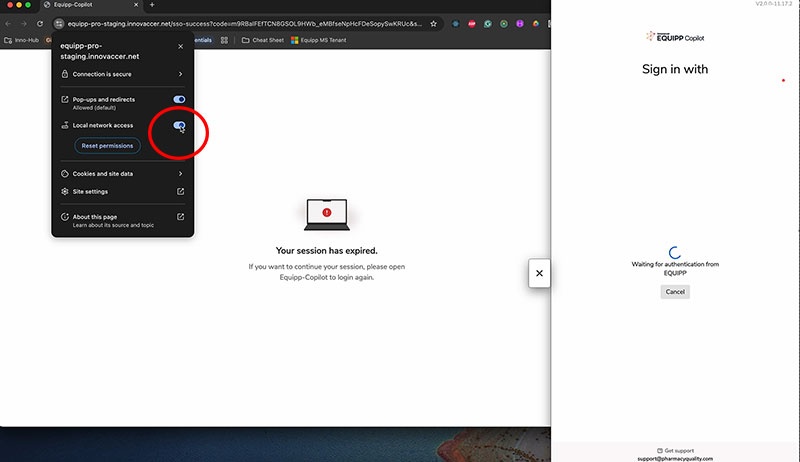Click the site info icon in address bar
The image size is (800, 462).
coord(59,23)
